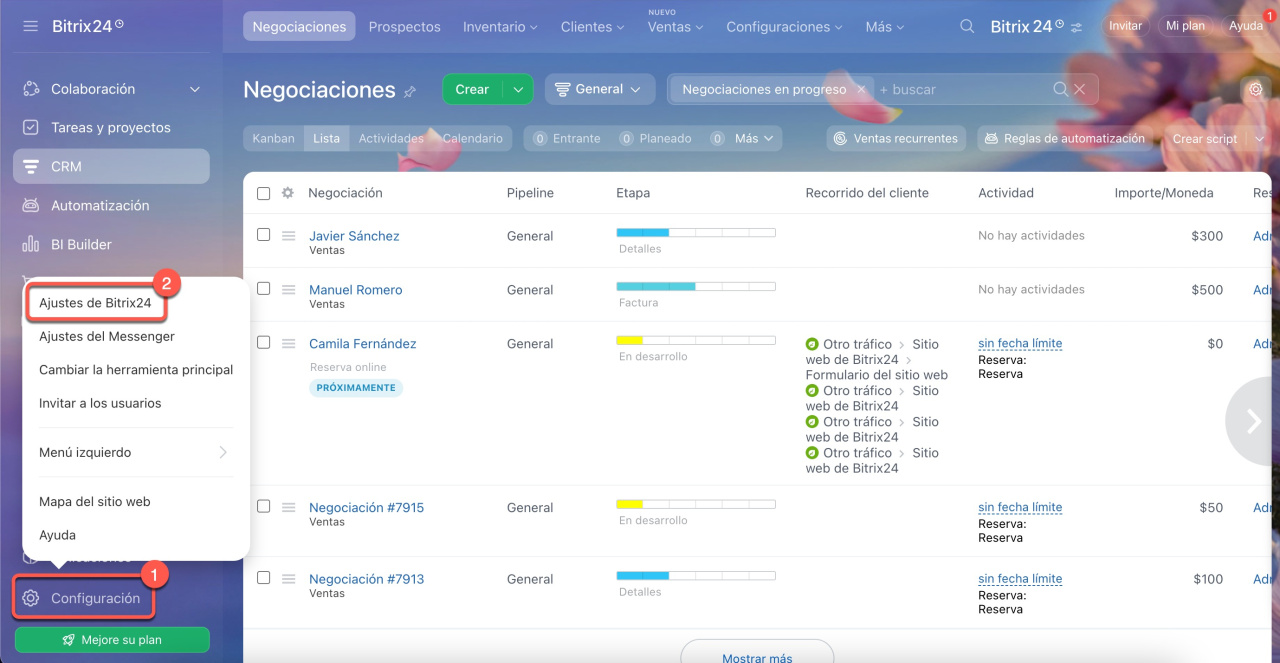Click the Mostrar más button
This screenshot has height=663, width=1280.
click(757, 656)
